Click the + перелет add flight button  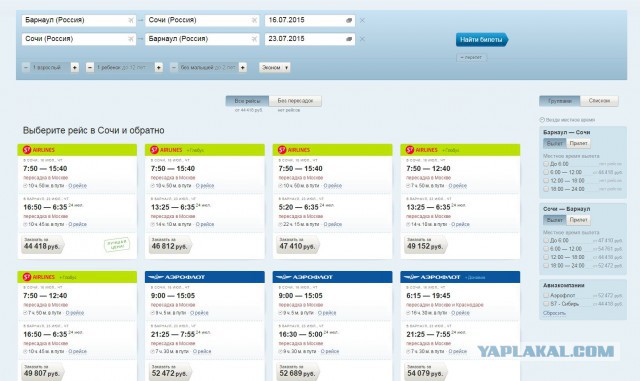pos(471,58)
